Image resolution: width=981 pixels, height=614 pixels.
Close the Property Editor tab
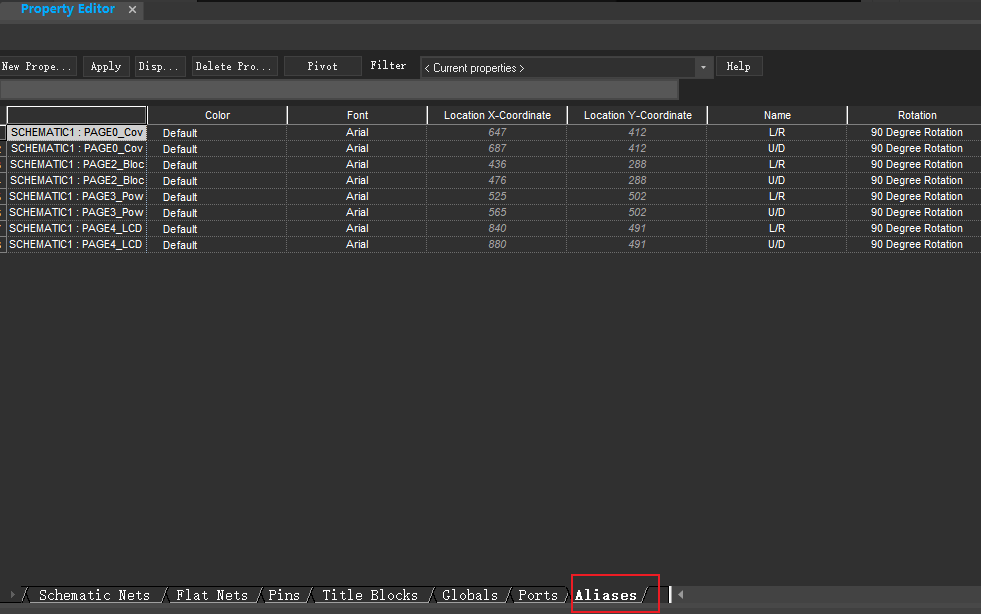coord(132,9)
